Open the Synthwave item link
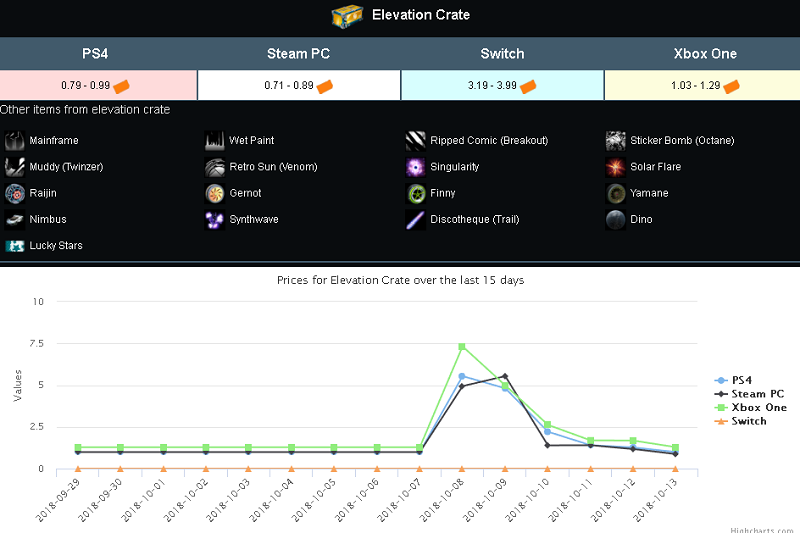Image resolution: width=800 pixels, height=533 pixels. (254, 219)
